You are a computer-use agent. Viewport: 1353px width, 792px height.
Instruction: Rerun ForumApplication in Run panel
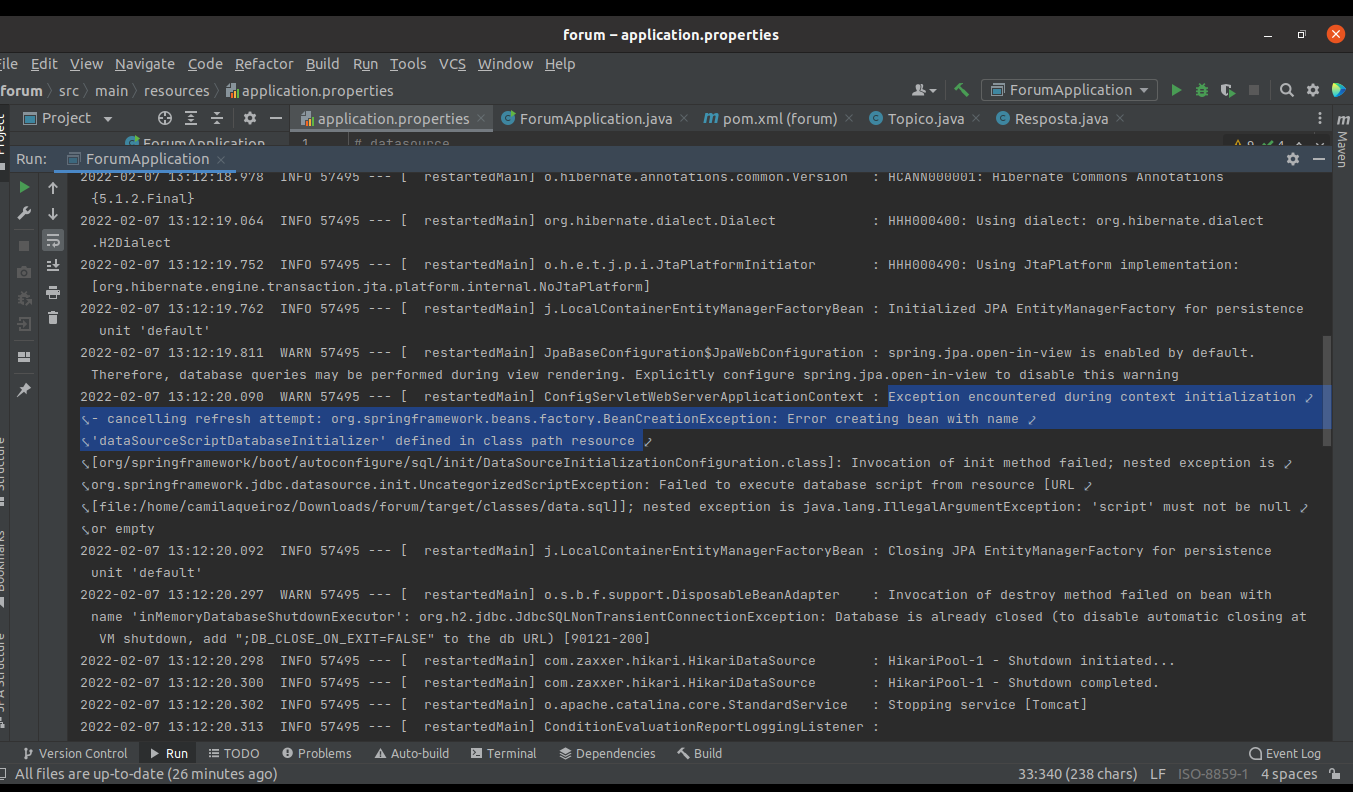point(24,187)
